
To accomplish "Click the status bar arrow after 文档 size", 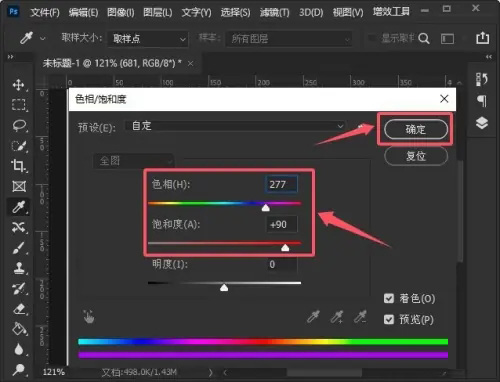I will coord(210,372).
